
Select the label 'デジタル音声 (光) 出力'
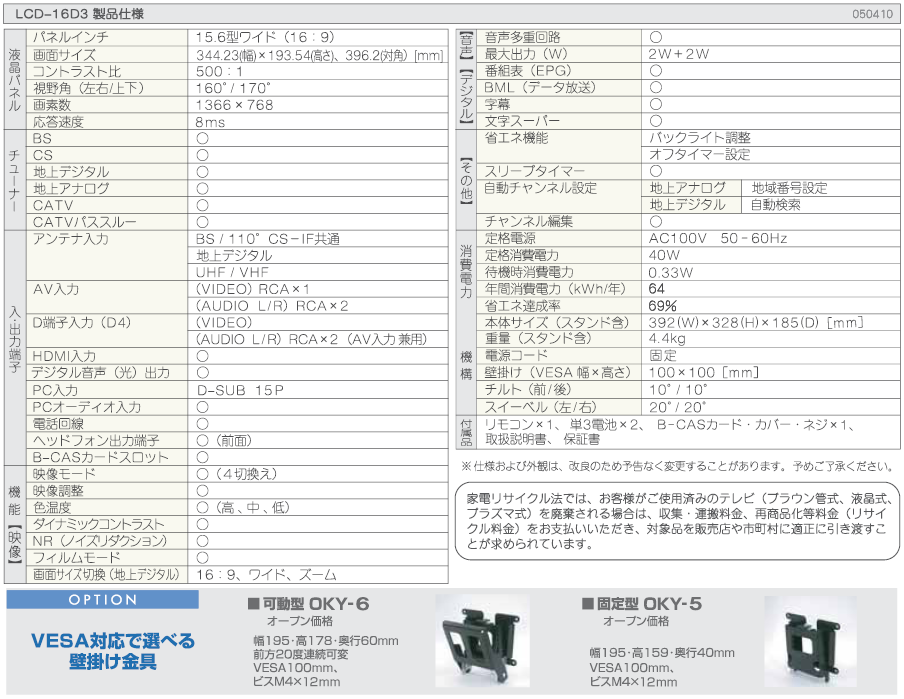pyautogui.click(x=101, y=373)
